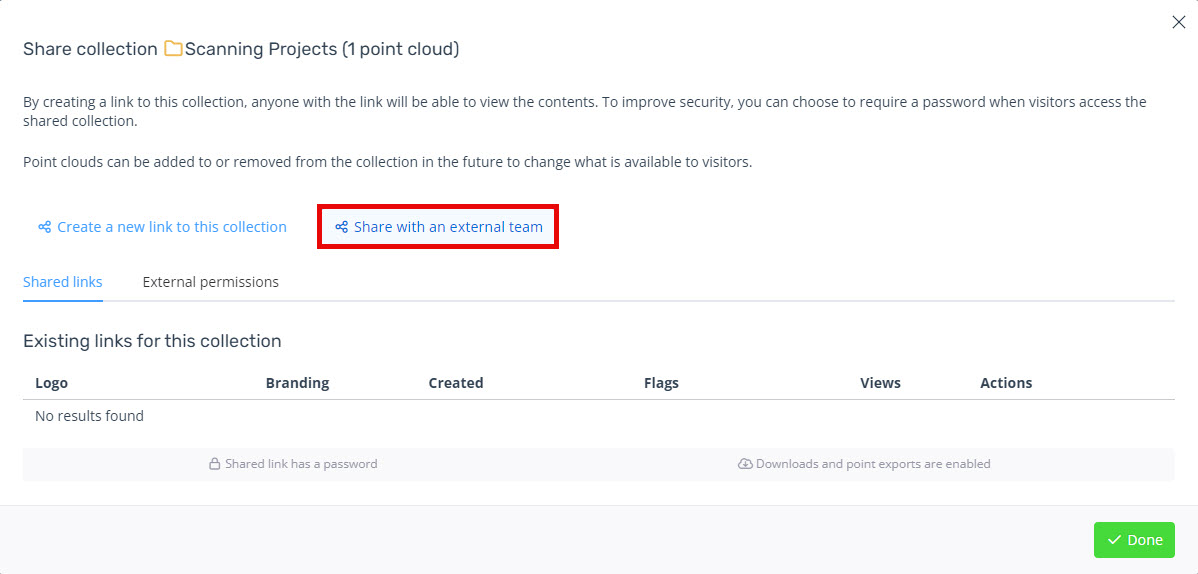This screenshot has width=1198, height=574.
Task: Switch to the External permissions tab
Action: coord(210,282)
